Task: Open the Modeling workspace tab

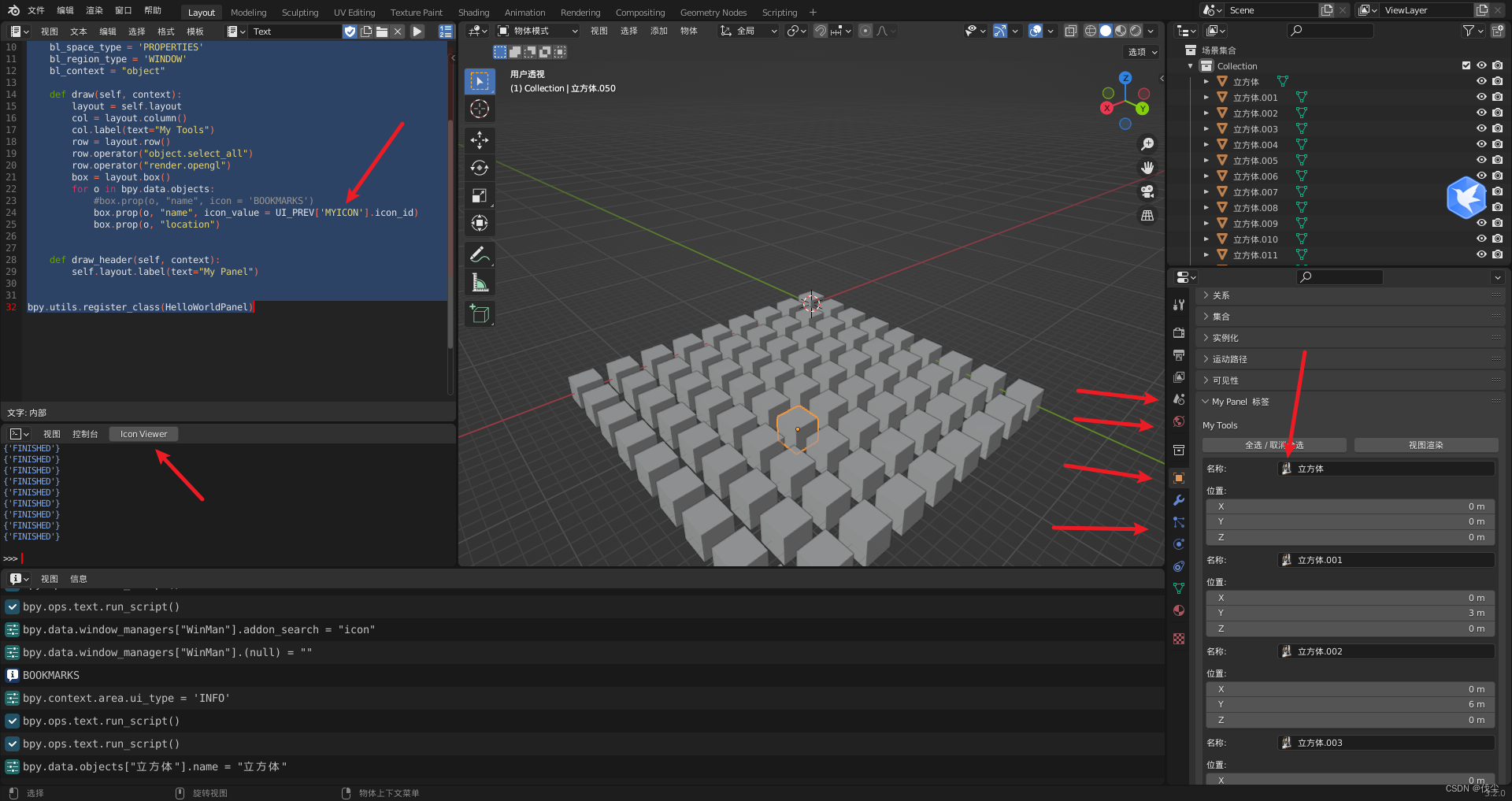Action: click(x=249, y=13)
